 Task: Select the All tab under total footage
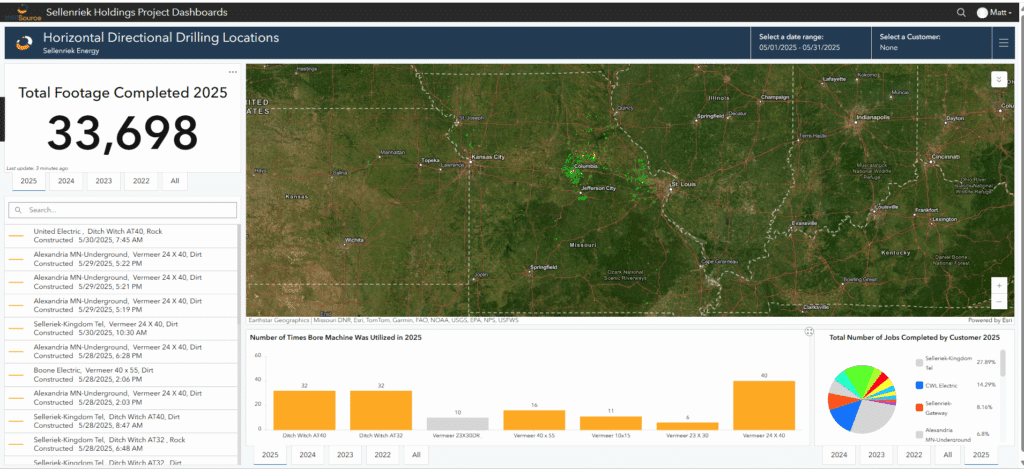click(174, 181)
